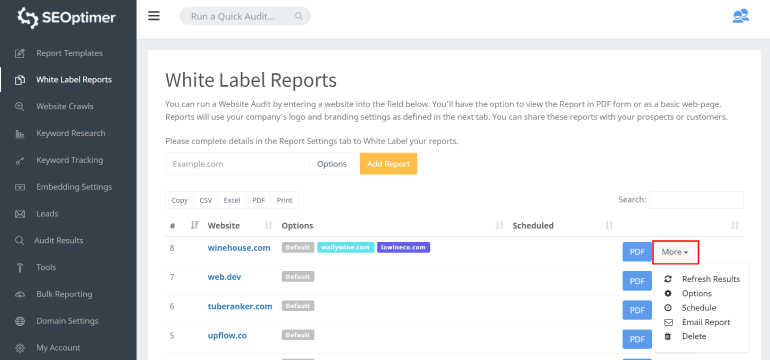Focus the Run a Quick Audit box
The height and width of the screenshot is (360, 770).
click(245, 16)
